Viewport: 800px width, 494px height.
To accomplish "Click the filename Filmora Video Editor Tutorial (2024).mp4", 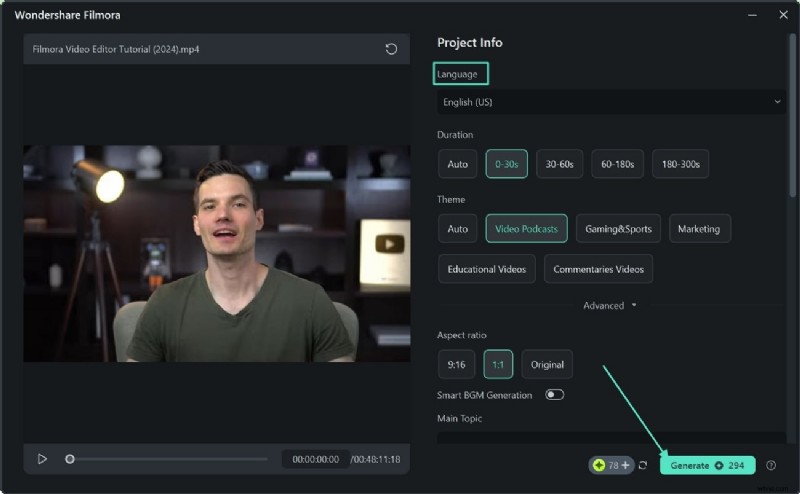I will coord(116,50).
